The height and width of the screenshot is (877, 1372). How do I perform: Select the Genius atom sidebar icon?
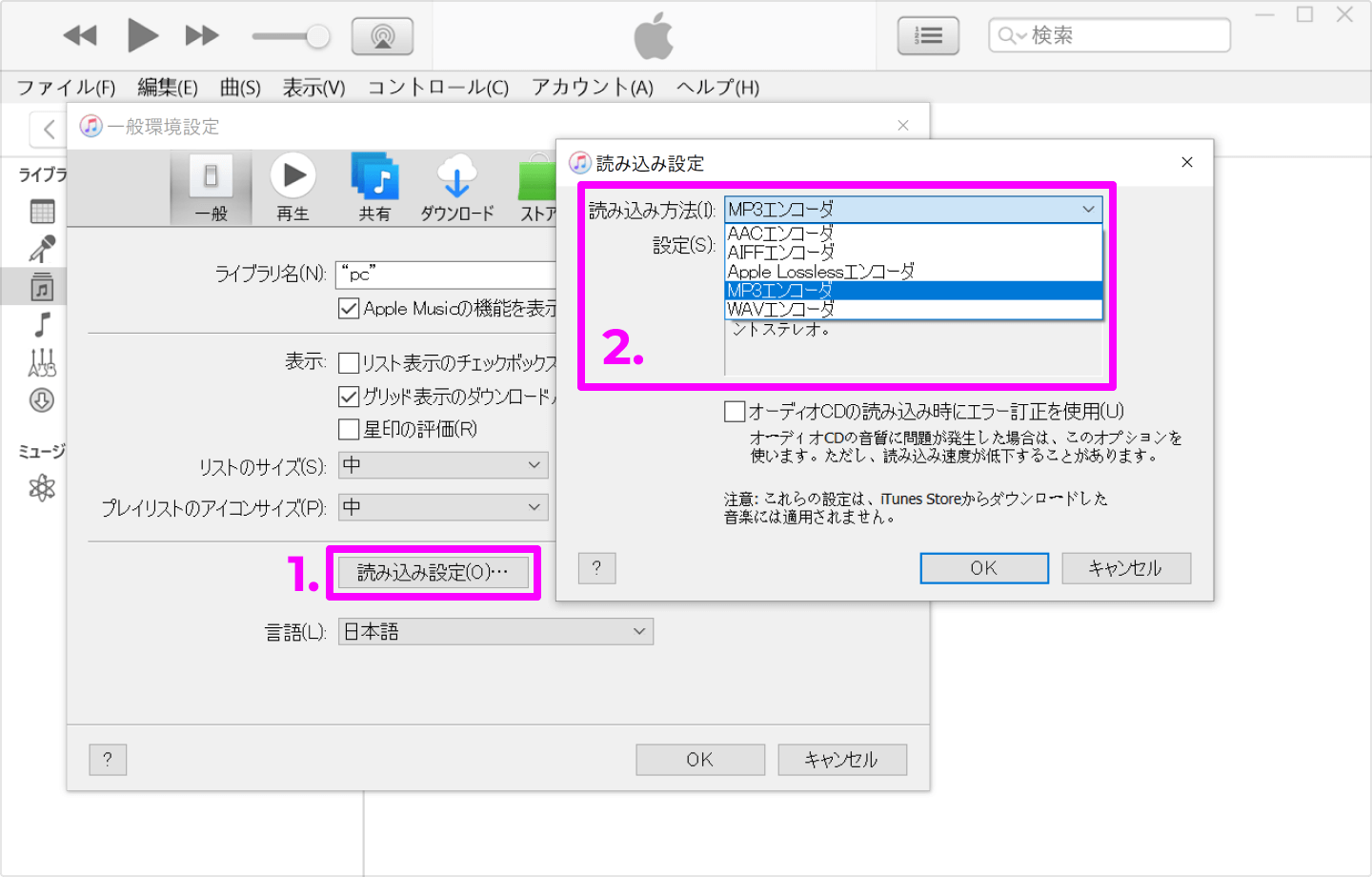point(42,488)
